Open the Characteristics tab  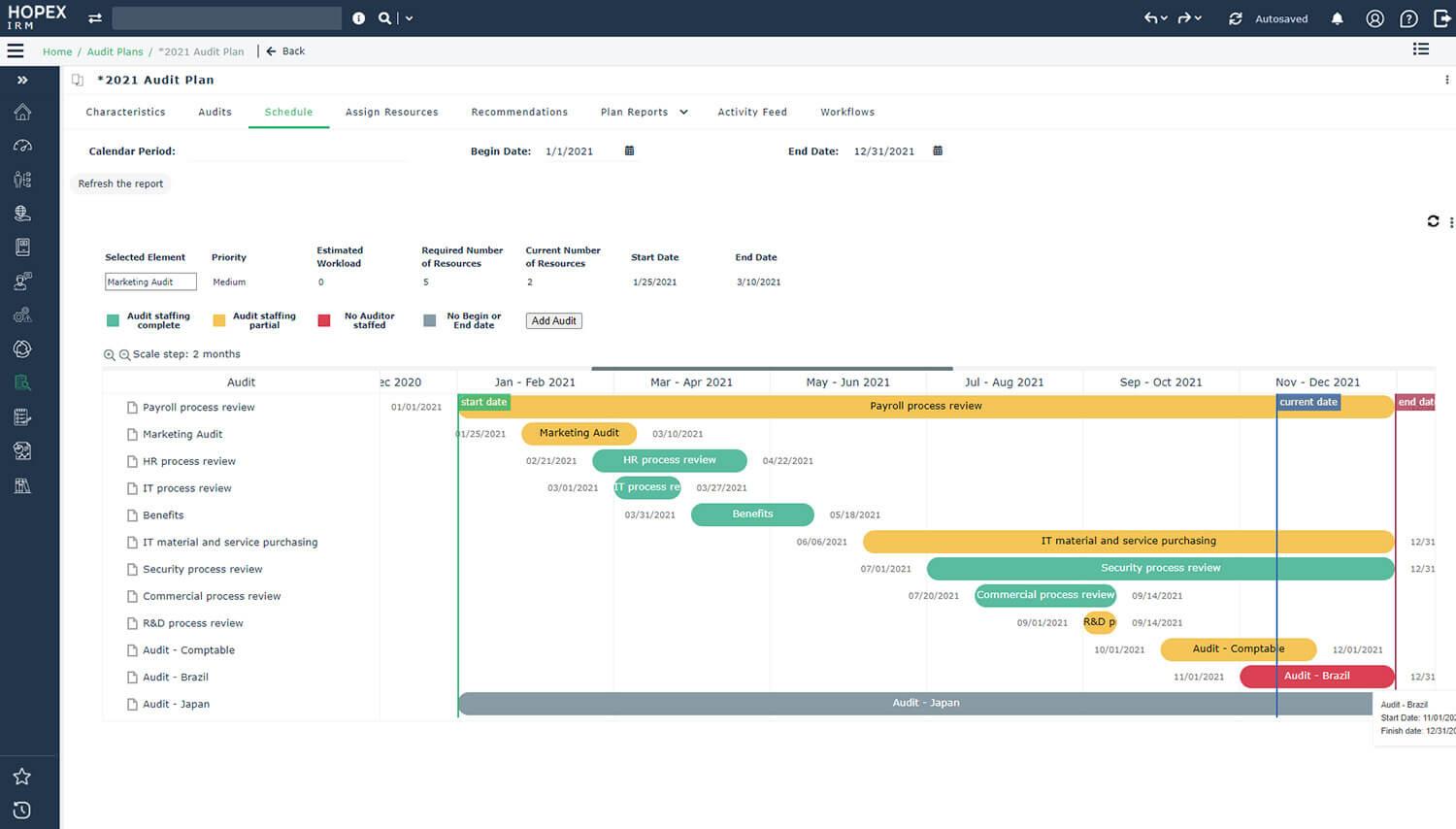(125, 112)
